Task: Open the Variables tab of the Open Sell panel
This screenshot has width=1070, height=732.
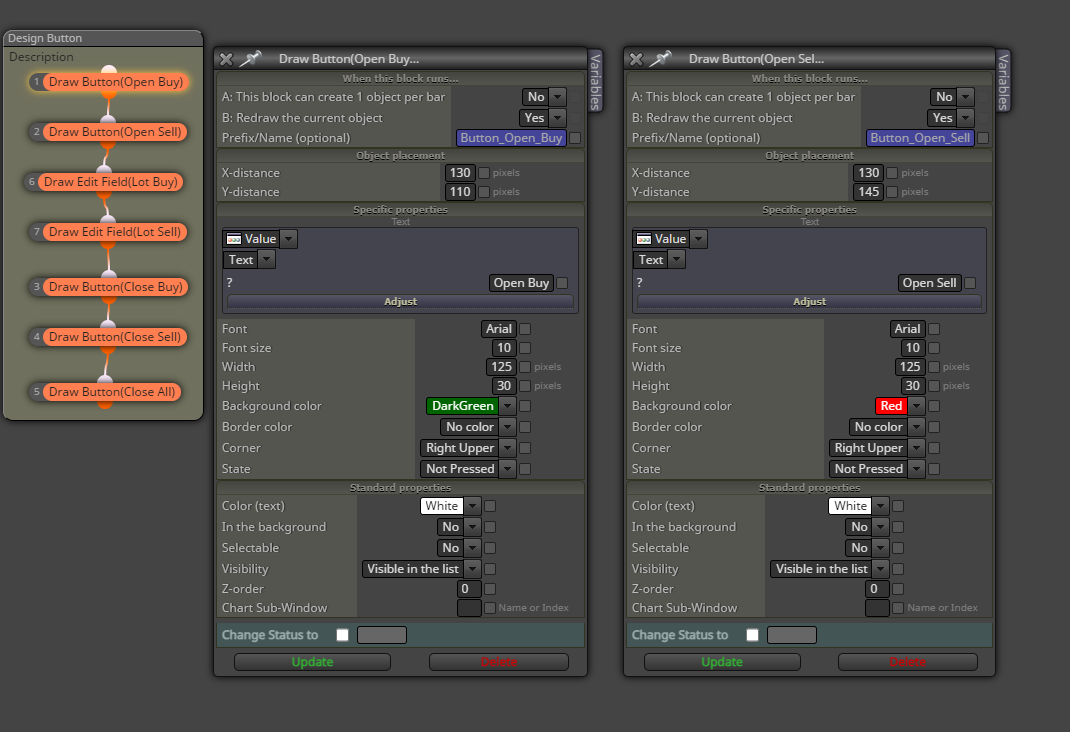Action: 1003,82
